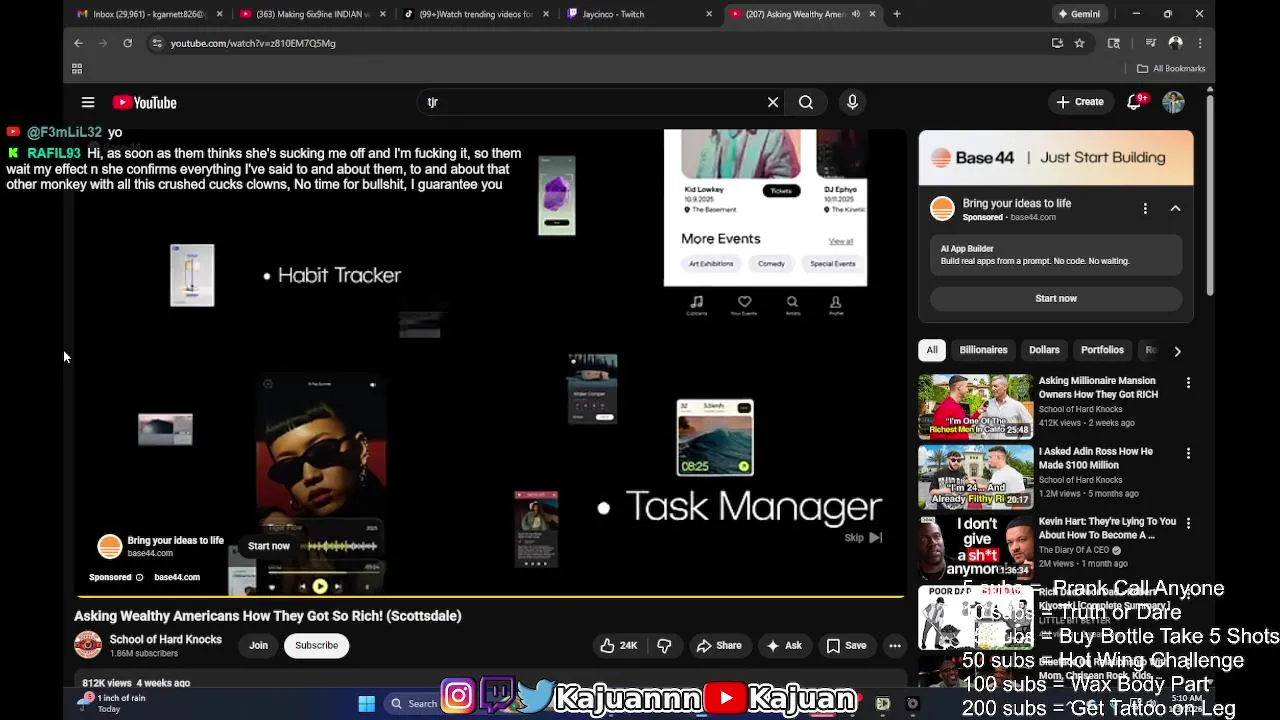Share the video
1280x720 pixels.
click(719, 646)
